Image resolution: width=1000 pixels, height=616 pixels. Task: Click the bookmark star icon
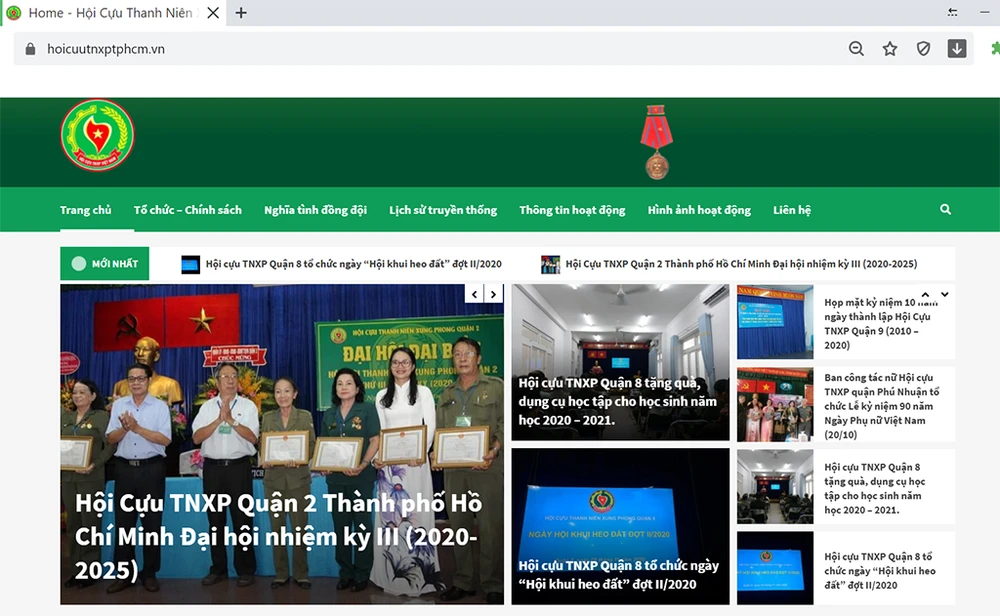pos(890,49)
